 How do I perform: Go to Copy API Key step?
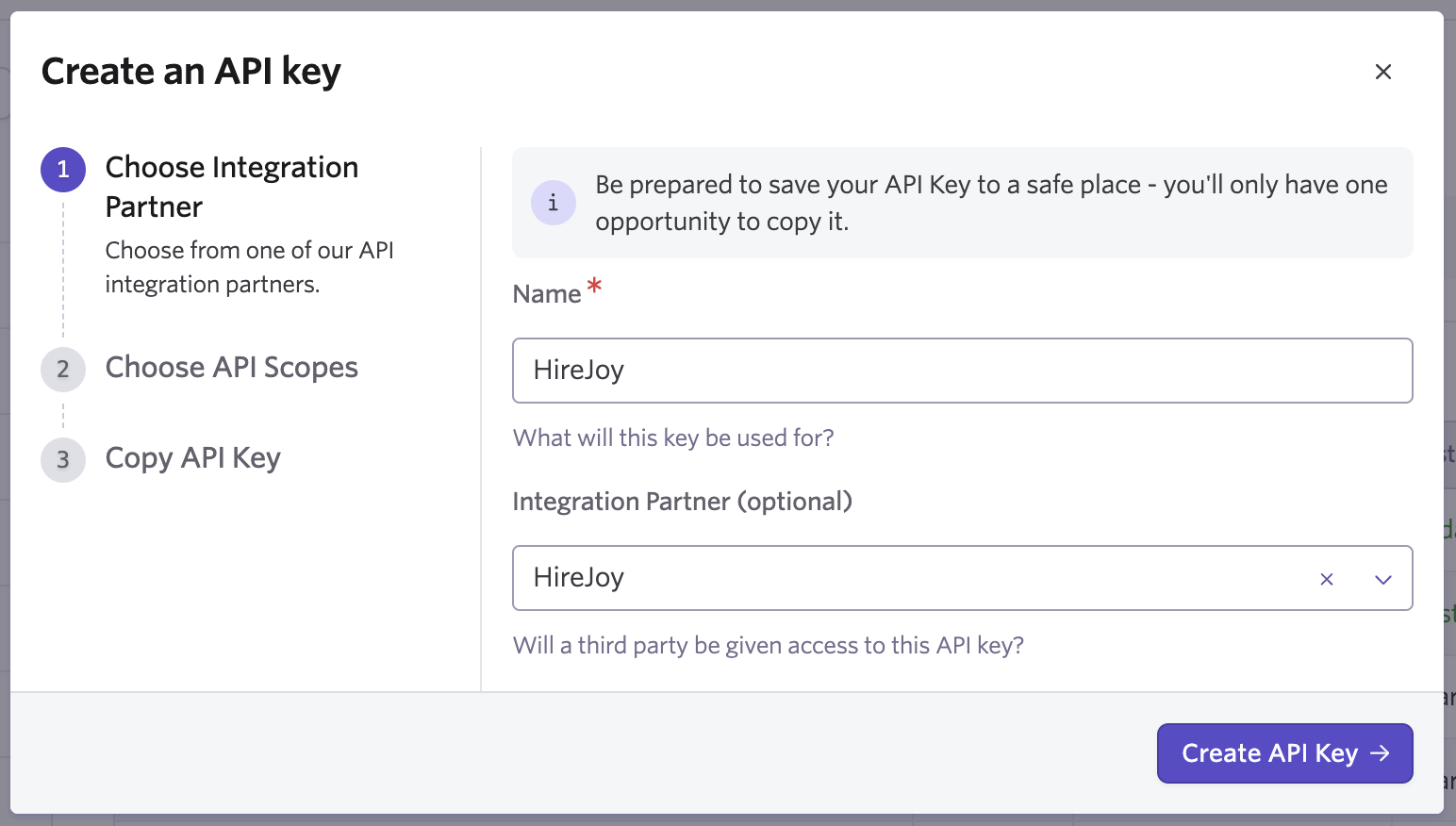click(x=192, y=458)
